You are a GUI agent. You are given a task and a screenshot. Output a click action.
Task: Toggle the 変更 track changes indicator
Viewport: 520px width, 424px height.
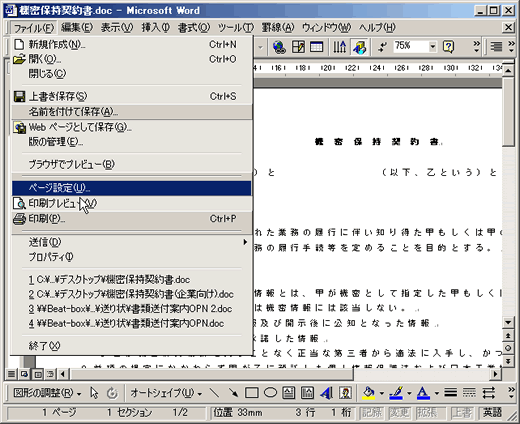399,413
